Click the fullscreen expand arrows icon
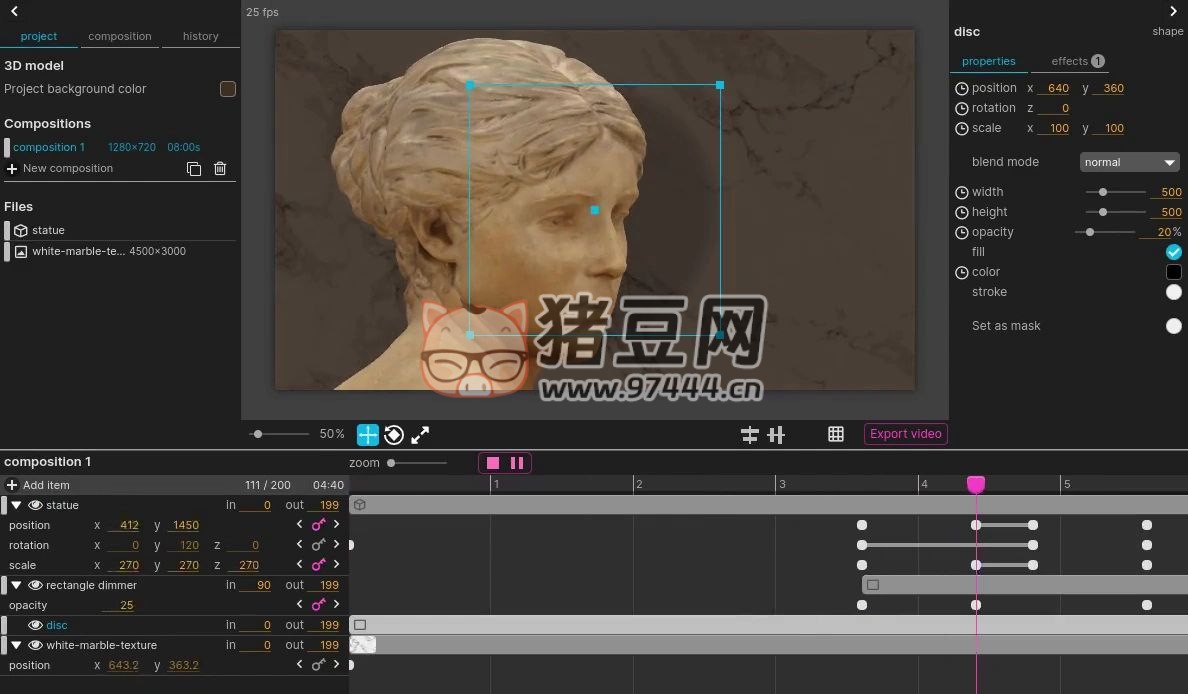Screen dimensions: 1188x694 pos(420,435)
